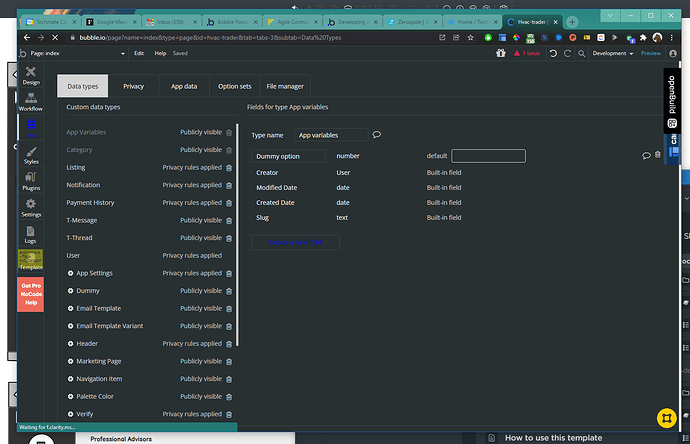This screenshot has width=690, height=444.
Task: Switch to the Option sets tab
Action: 235,86
